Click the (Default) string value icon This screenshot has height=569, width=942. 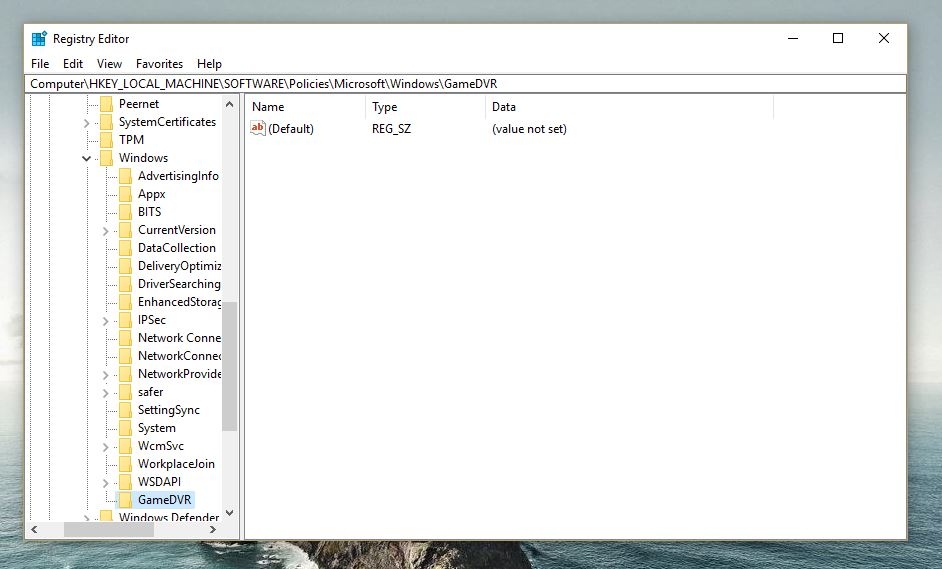[x=258, y=128]
